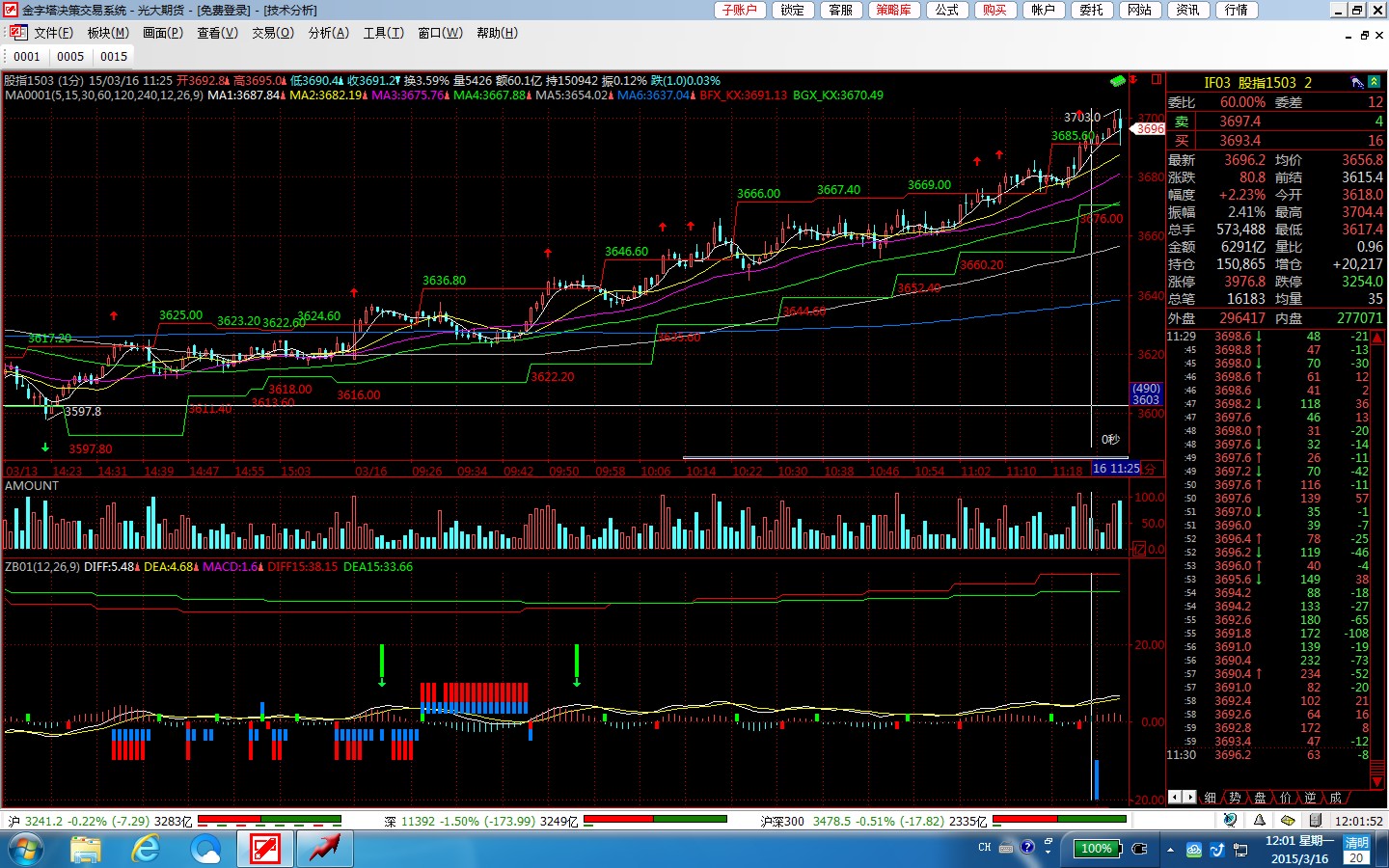Screen dimensions: 1389x868
Task: Click the red anchor icon beside price axis
Action: coord(1132,80)
